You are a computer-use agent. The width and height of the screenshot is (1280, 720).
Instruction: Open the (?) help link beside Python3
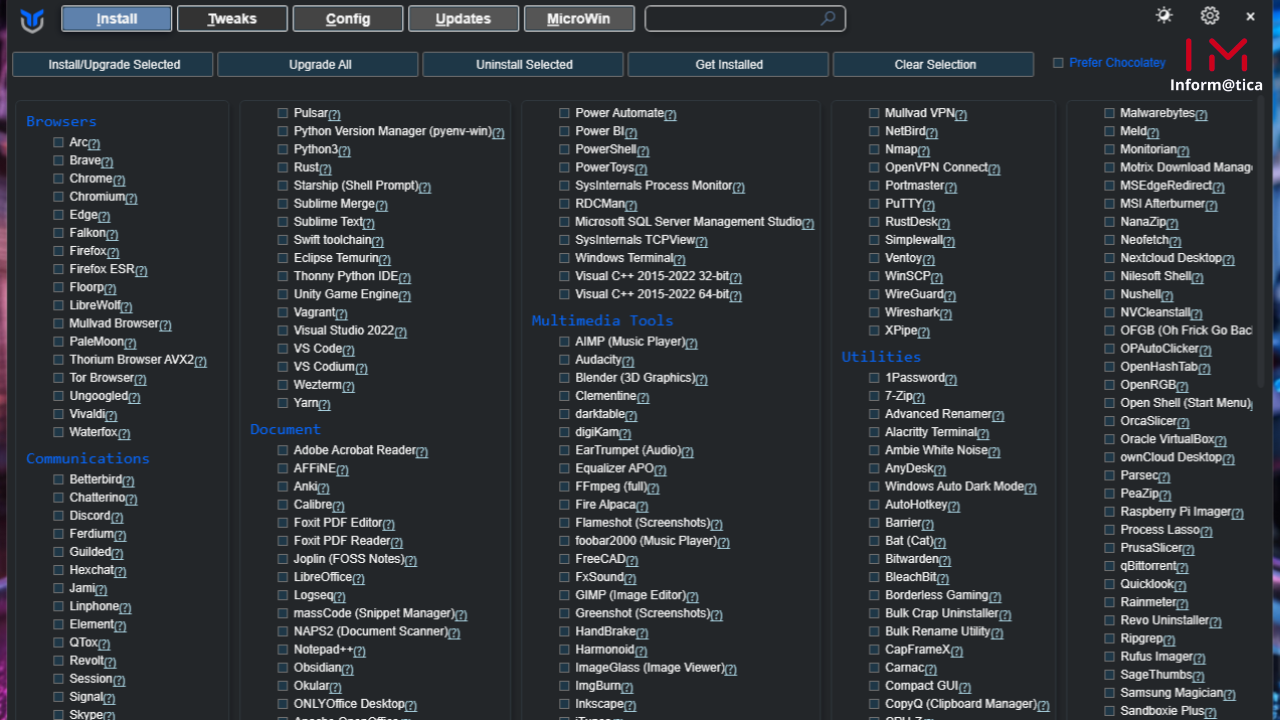pos(344,151)
